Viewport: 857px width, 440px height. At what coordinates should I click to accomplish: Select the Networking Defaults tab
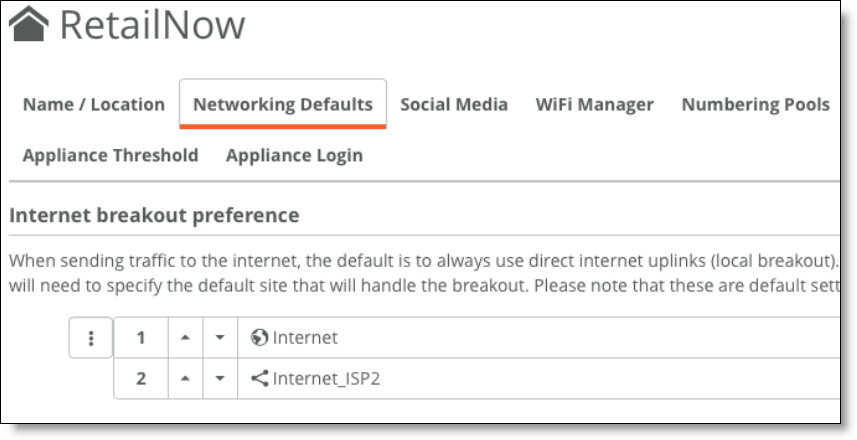click(x=283, y=104)
